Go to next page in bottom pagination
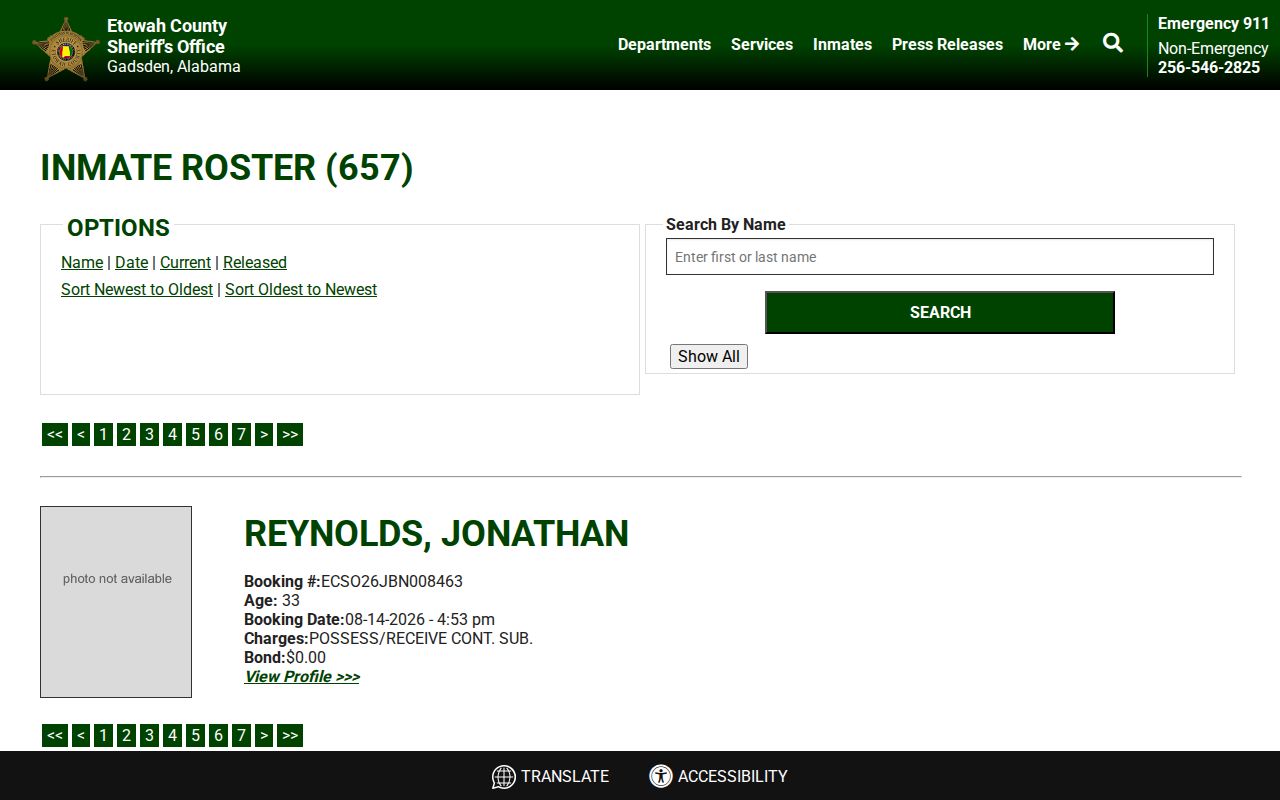This screenshot has width=1280, height=800. pyautogui.click(x=264, y=735)
